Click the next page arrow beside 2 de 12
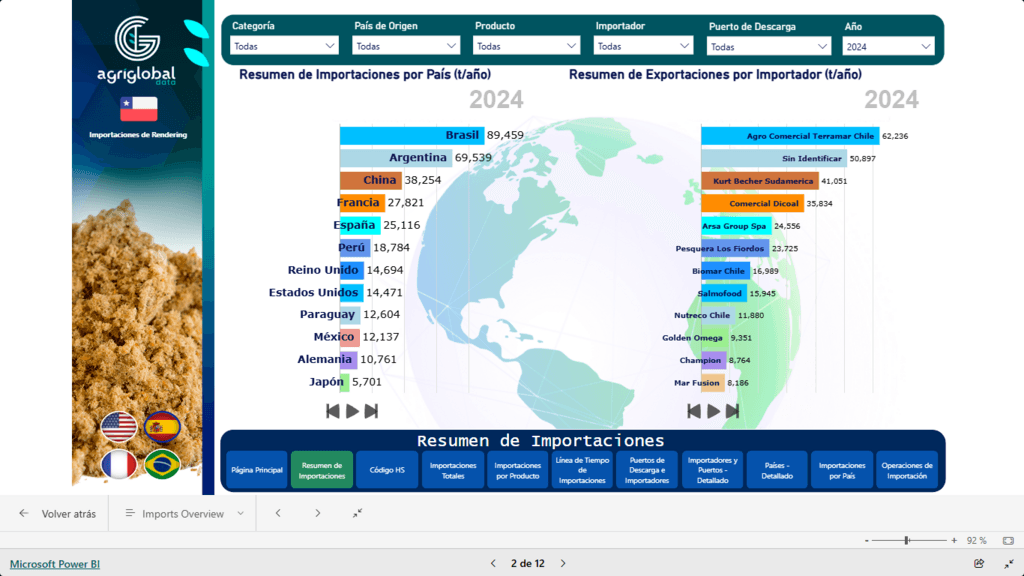 (x=563, y=563)
